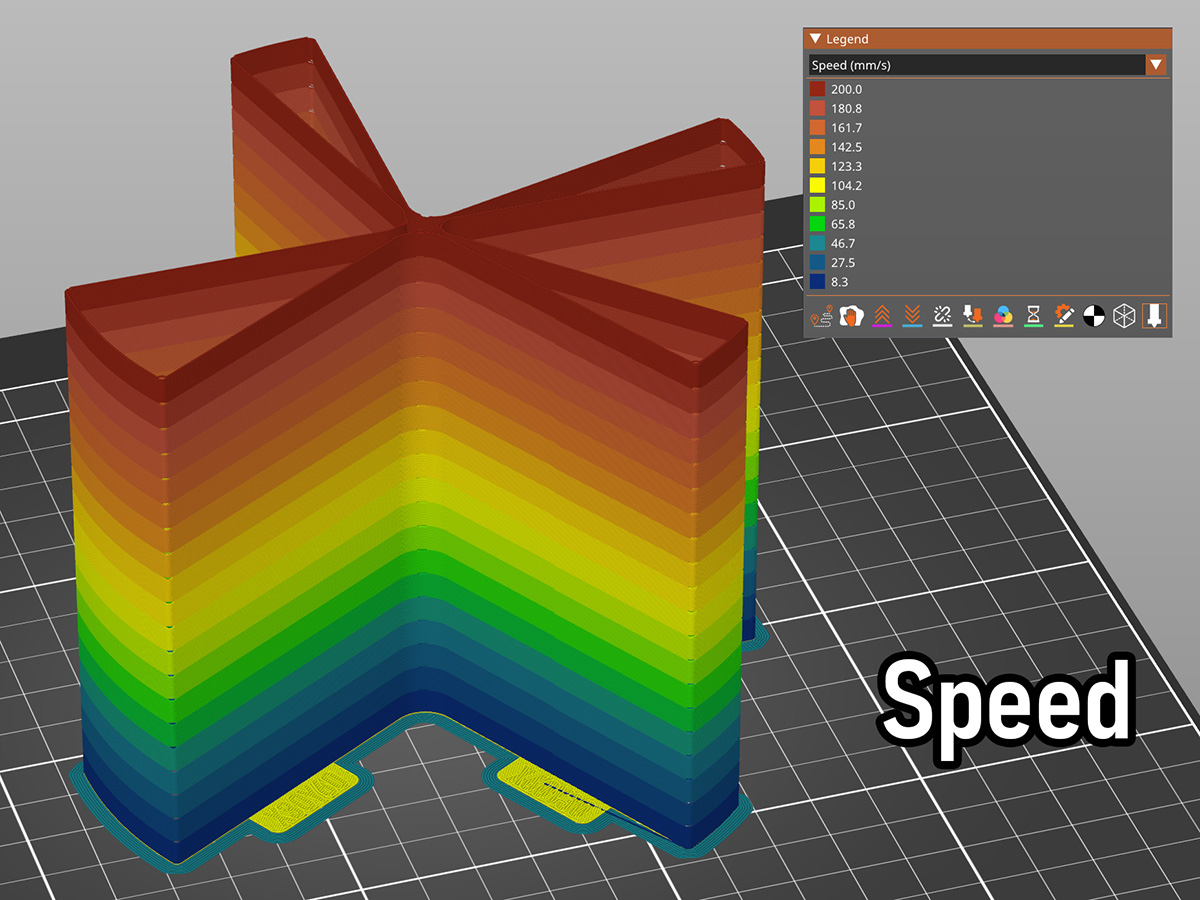Click the 8.3 dark blue swatch
Viewport: 1200px width, 900px height.
(817, 281)
